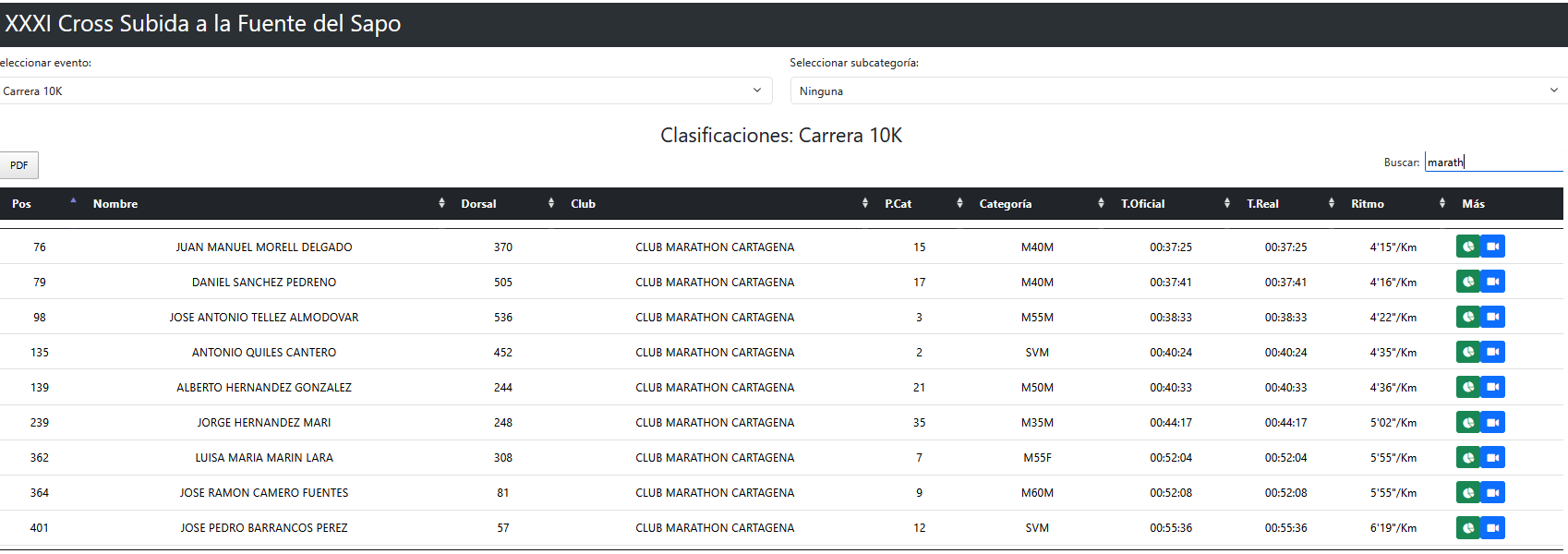This screenshot has width=1568, height=554.
Task: Click pace value 6'19"/Km
Action: click(x=1393, y=528)
